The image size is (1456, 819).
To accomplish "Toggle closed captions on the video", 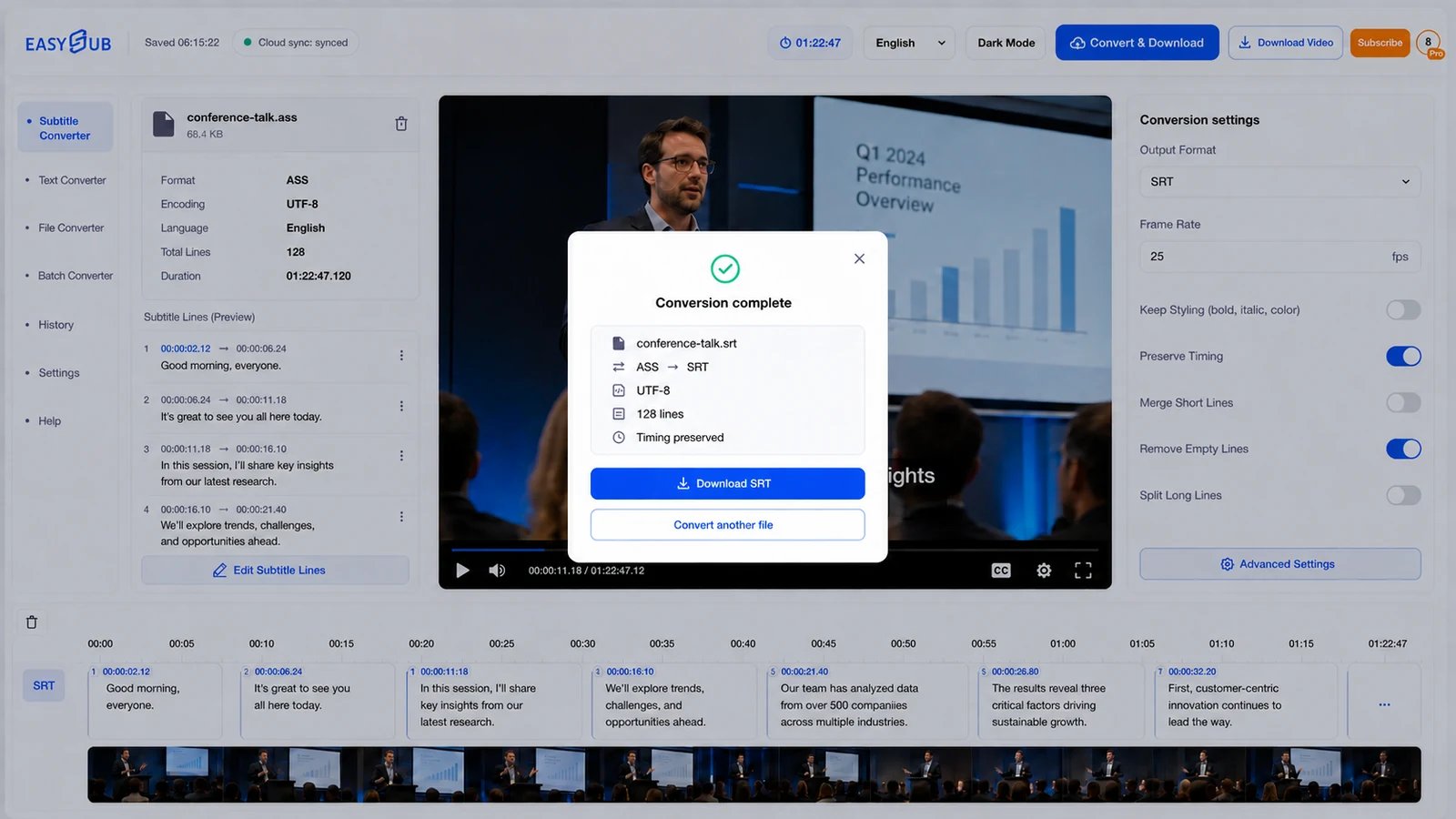I will coord(1001,571).
